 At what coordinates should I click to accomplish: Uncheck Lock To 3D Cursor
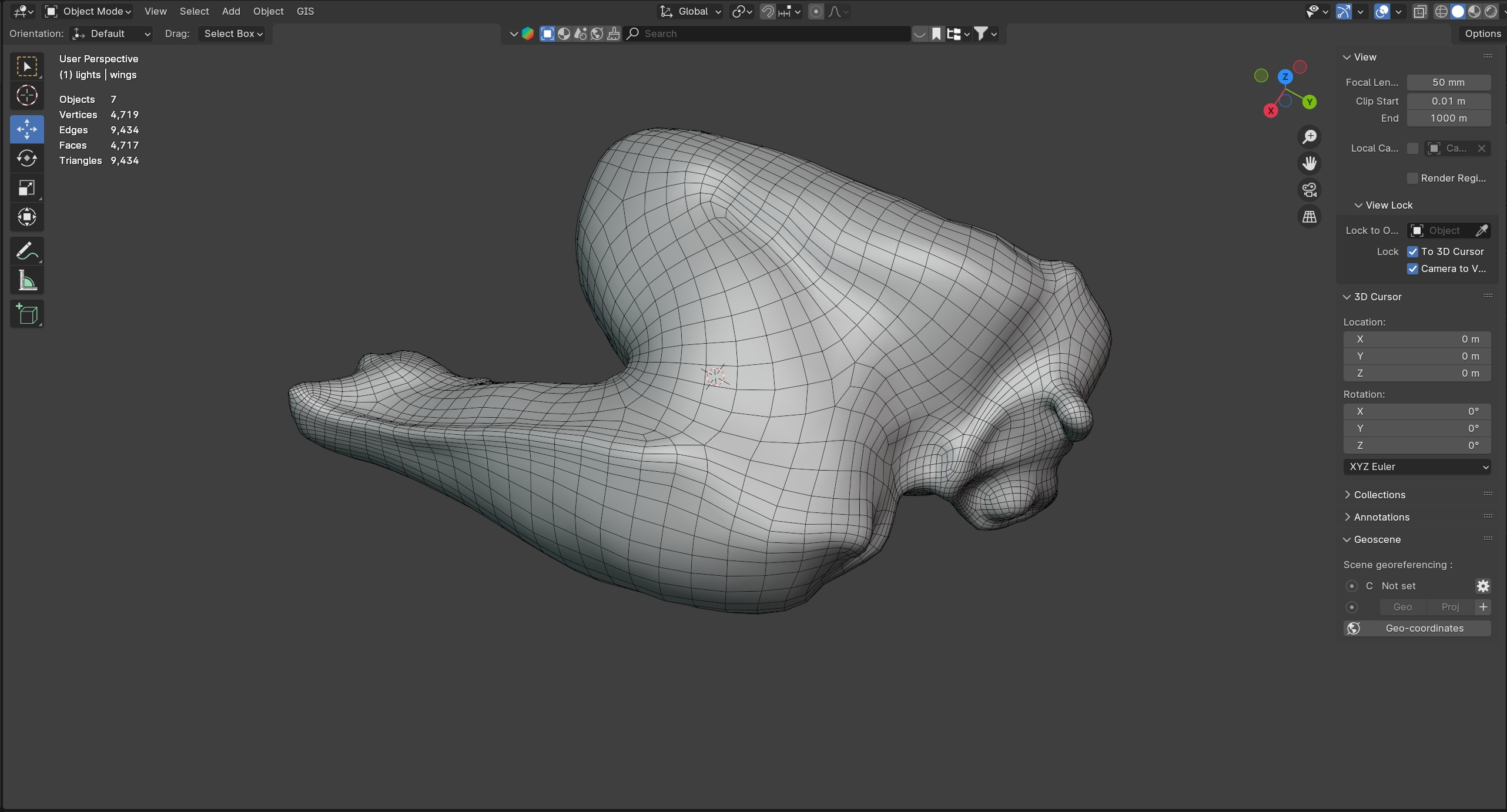(x=1412, y=251)
